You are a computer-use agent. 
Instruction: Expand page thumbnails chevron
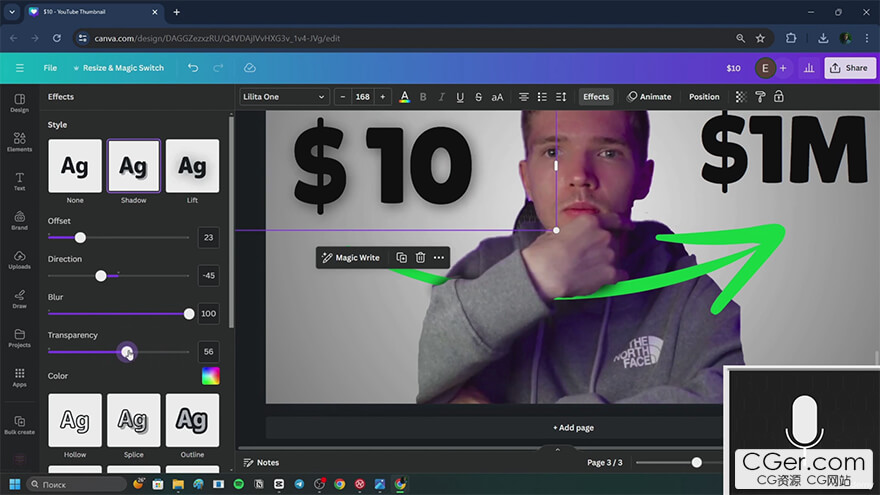tap(557, 450)
